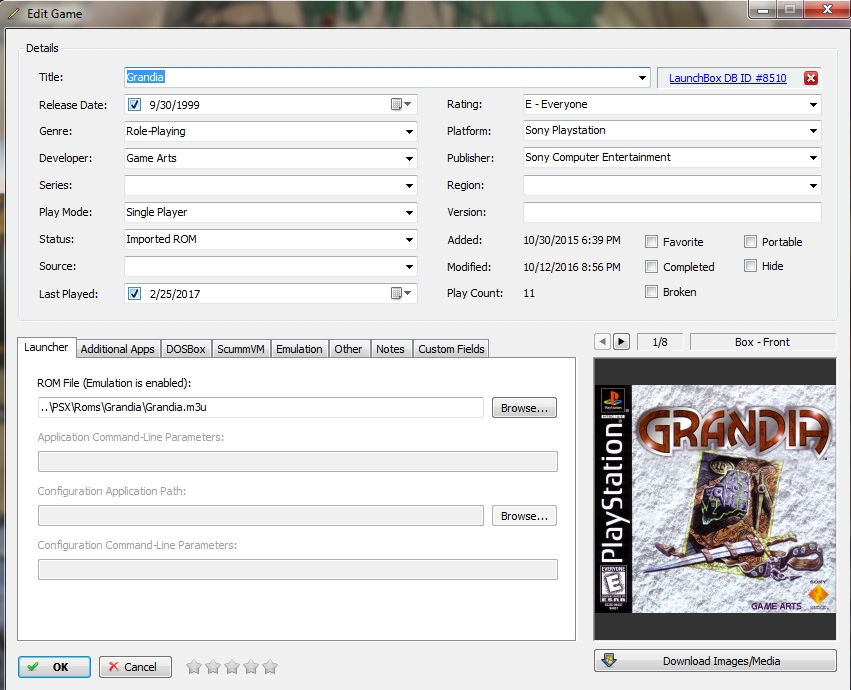
Task: Set rating to three stars
Action: 232,667
